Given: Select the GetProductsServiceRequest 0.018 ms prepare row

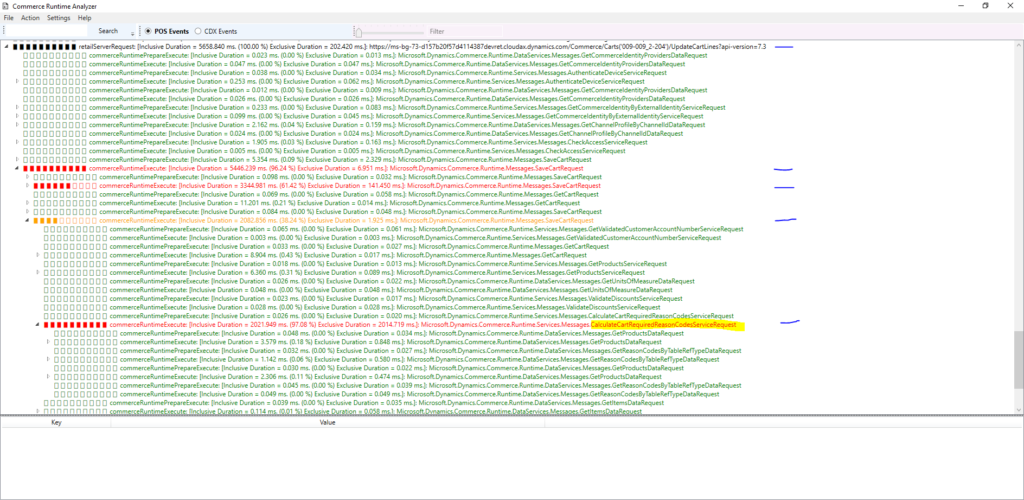Looking at the screenshot, I should point(389,264).
